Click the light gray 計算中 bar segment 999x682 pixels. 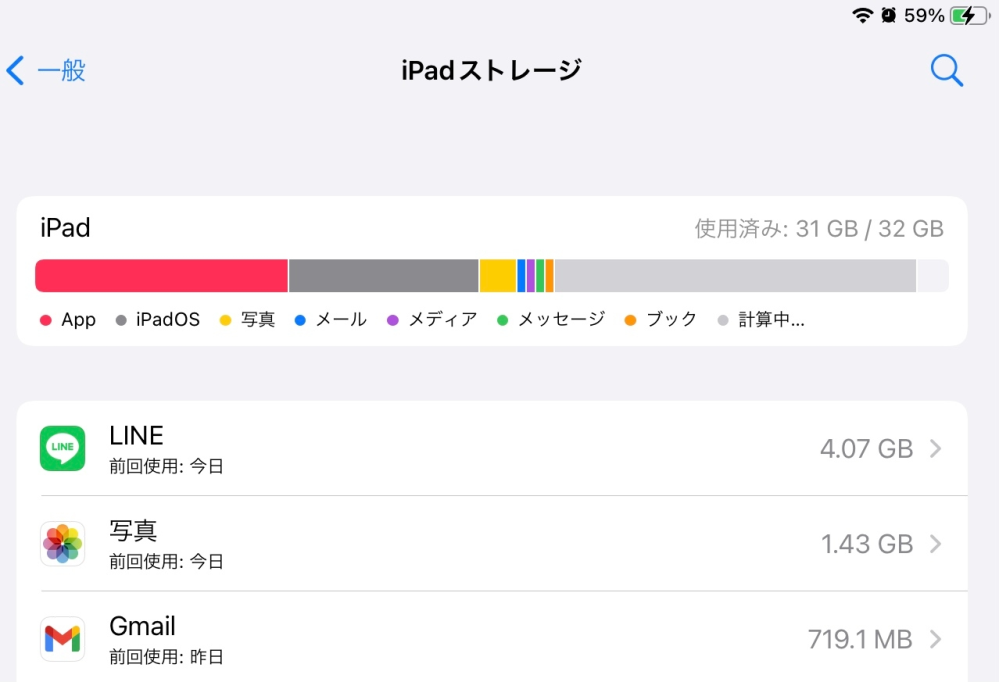coord(735,276)
